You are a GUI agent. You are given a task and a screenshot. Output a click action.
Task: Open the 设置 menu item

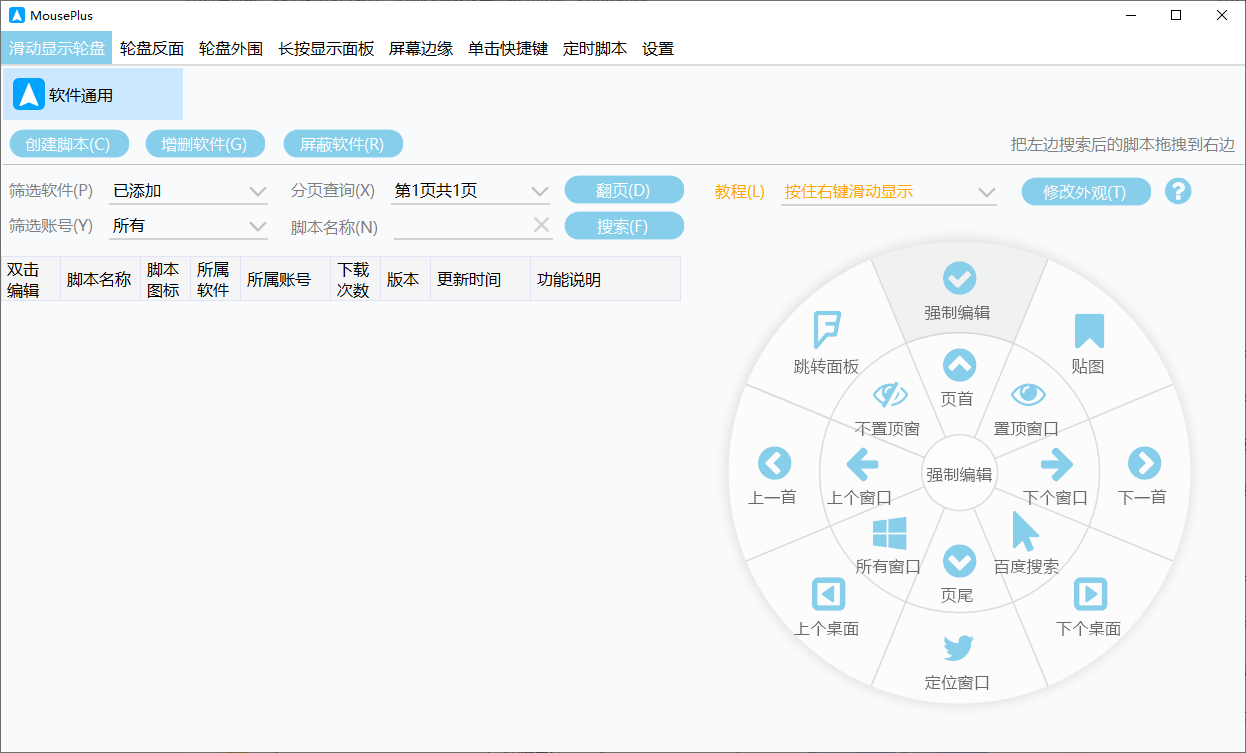coord(658,48)
